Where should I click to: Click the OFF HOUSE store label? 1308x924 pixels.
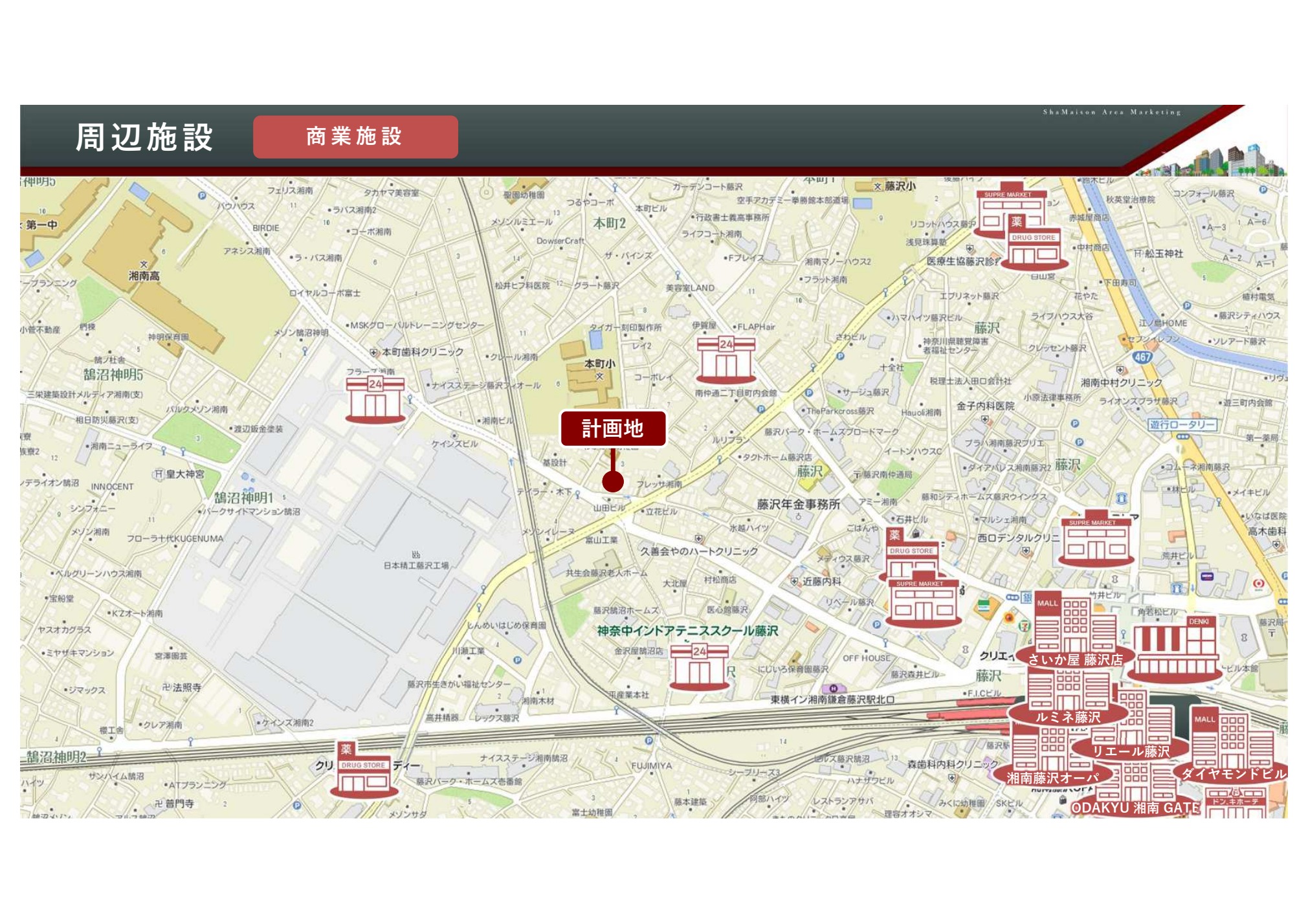tap(866, 658)
